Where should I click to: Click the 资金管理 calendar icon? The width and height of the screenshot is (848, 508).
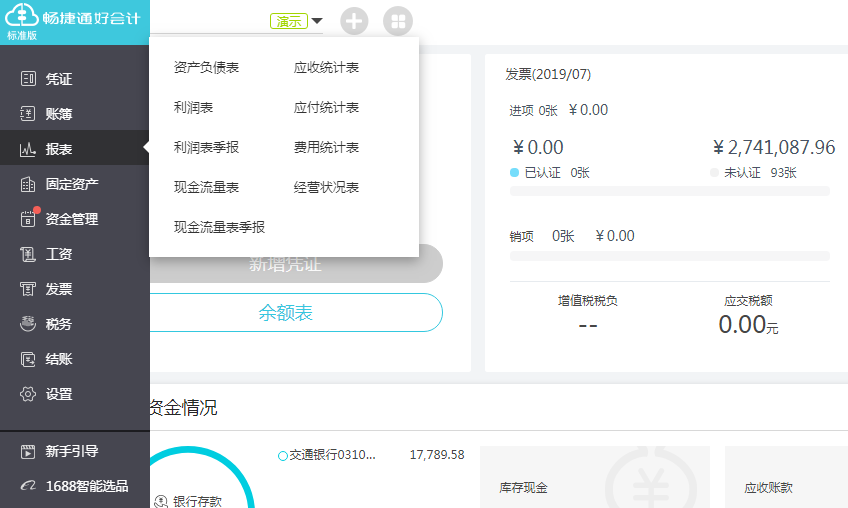point(28,219)
